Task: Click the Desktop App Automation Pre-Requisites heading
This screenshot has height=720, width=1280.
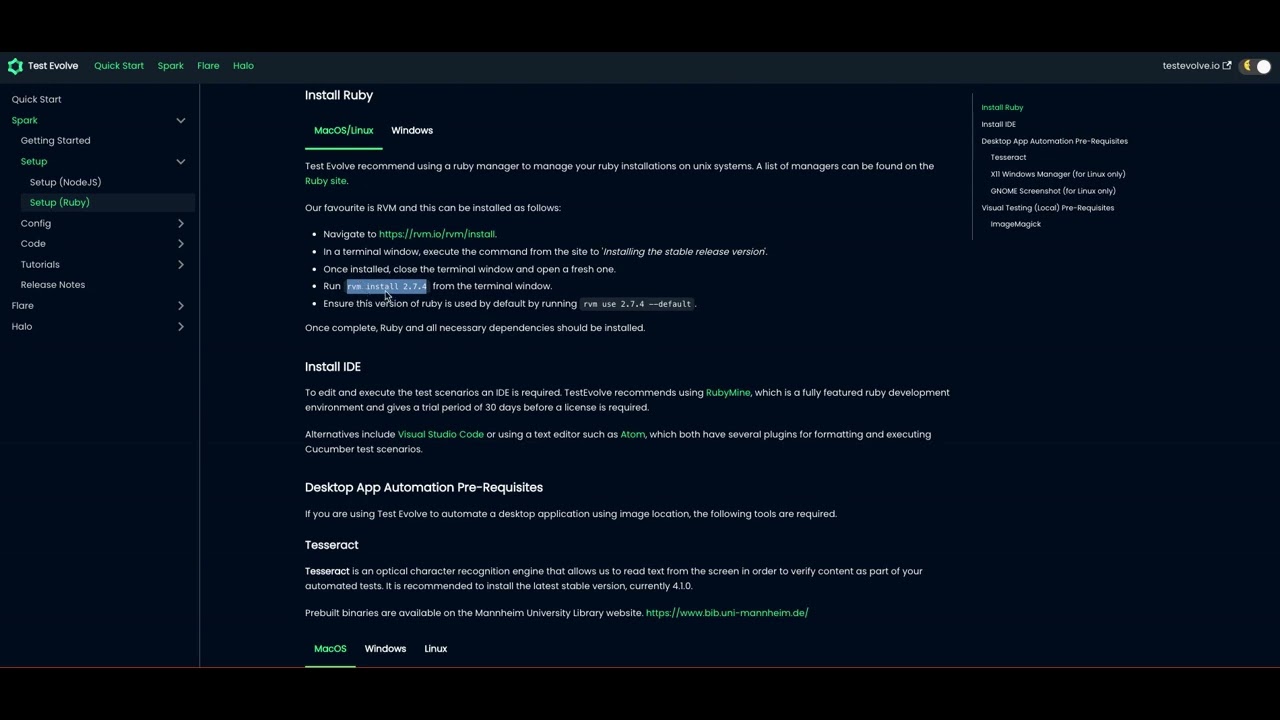Action: [424, 487]
